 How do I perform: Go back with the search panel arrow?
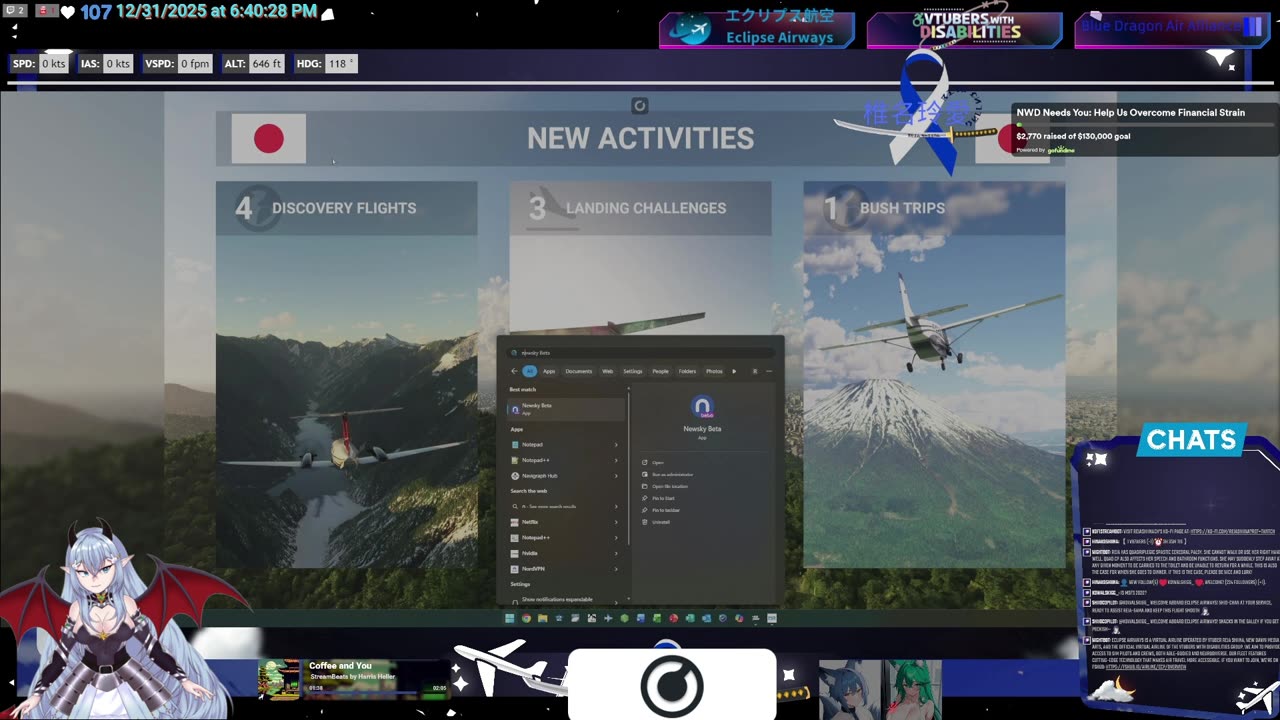coord(514,371)
